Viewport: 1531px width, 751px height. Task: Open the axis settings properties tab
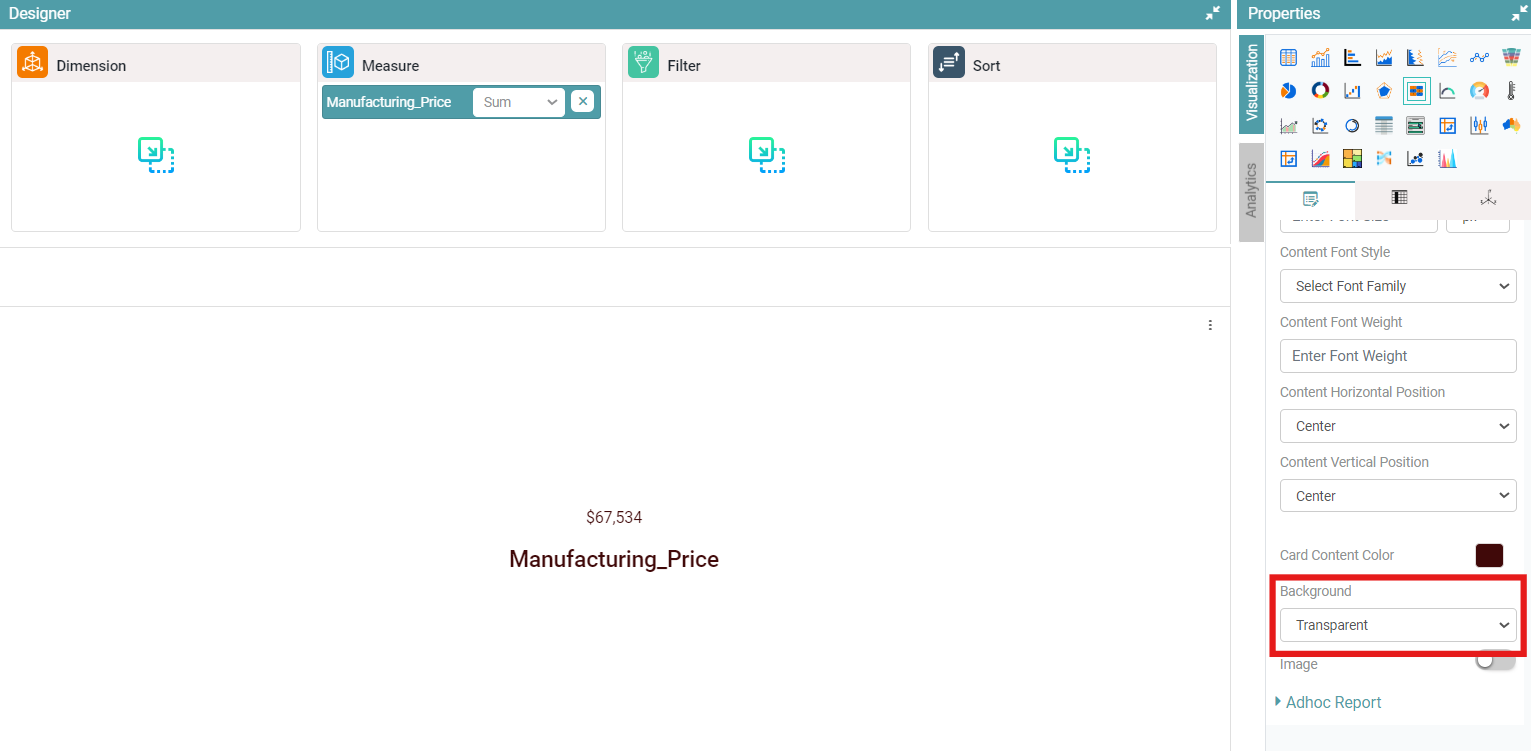(x=1487, y=198)
